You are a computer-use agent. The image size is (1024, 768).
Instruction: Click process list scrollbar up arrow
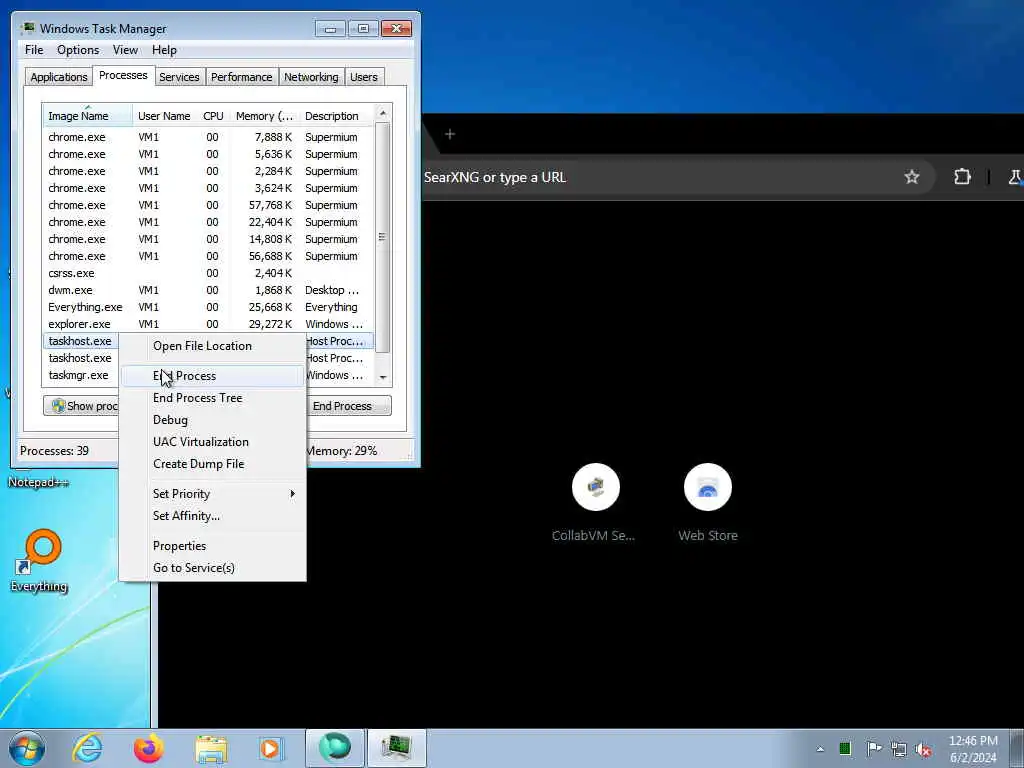coord(383,114)
